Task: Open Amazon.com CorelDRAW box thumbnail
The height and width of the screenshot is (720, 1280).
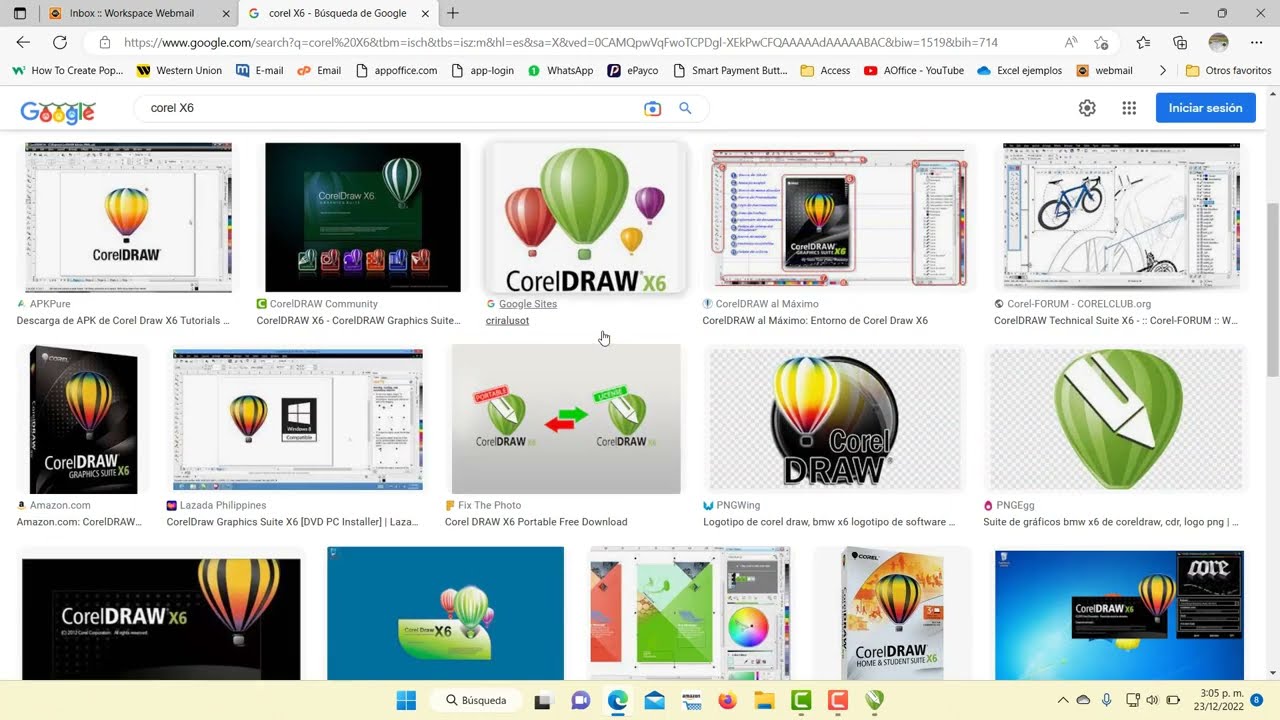Action: click(83, 419)
